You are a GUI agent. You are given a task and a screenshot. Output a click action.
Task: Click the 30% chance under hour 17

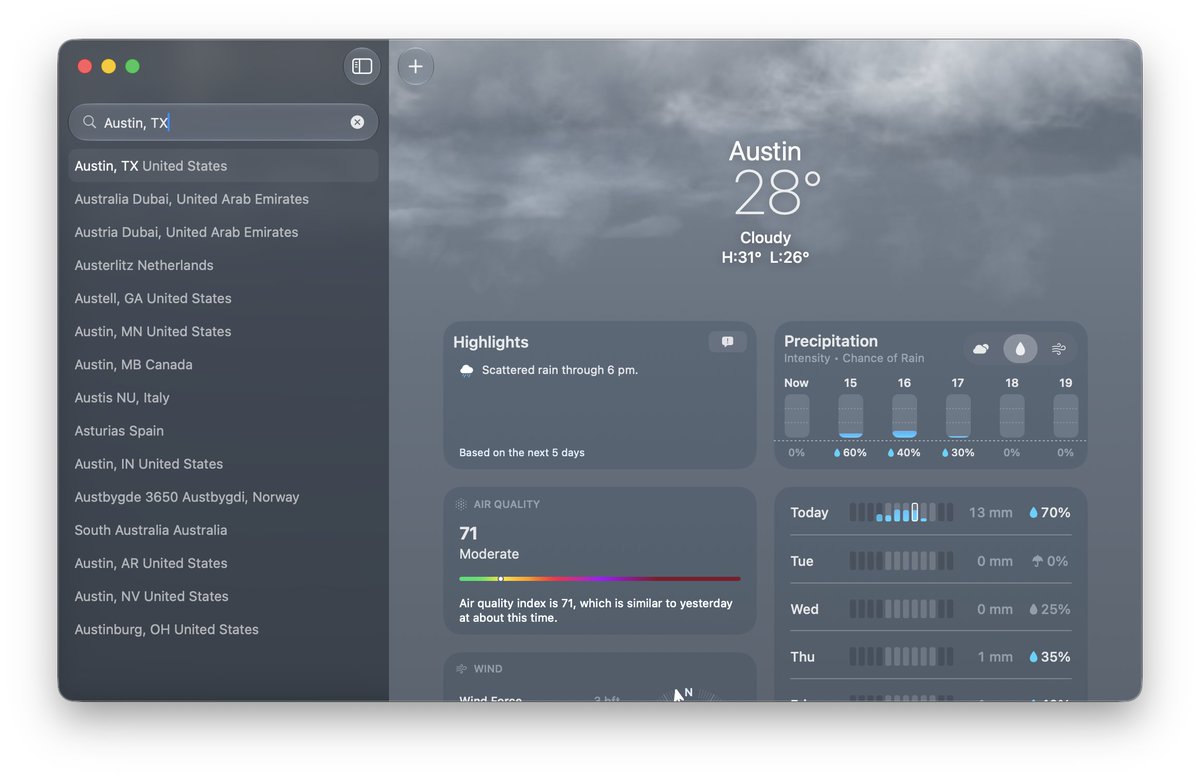point(958,453)
